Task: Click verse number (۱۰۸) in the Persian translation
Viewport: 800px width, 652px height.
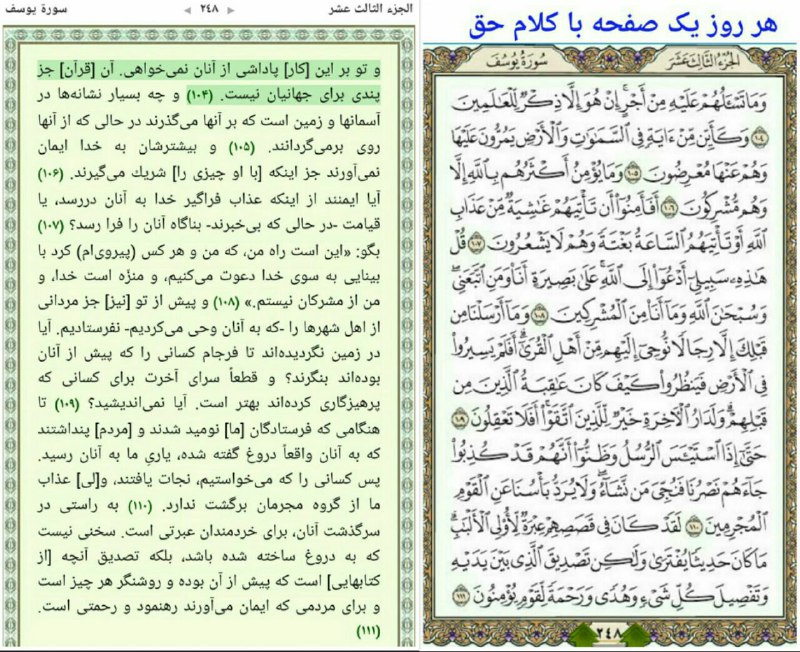Action: [x=226, y=303]
